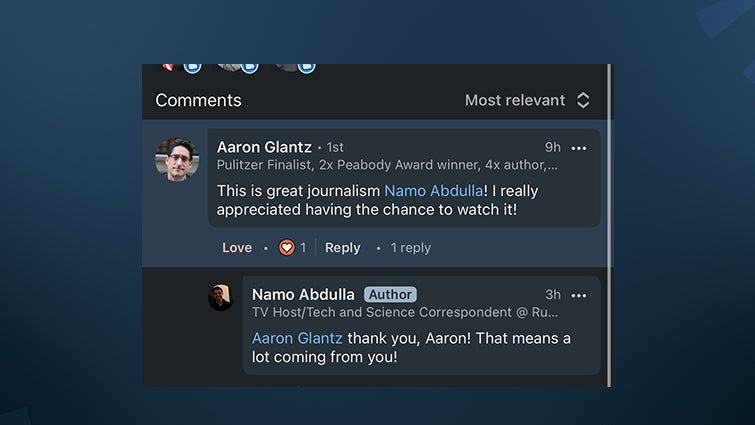Reply to Aaron Glantz's comment

click(x=342, y=247)
